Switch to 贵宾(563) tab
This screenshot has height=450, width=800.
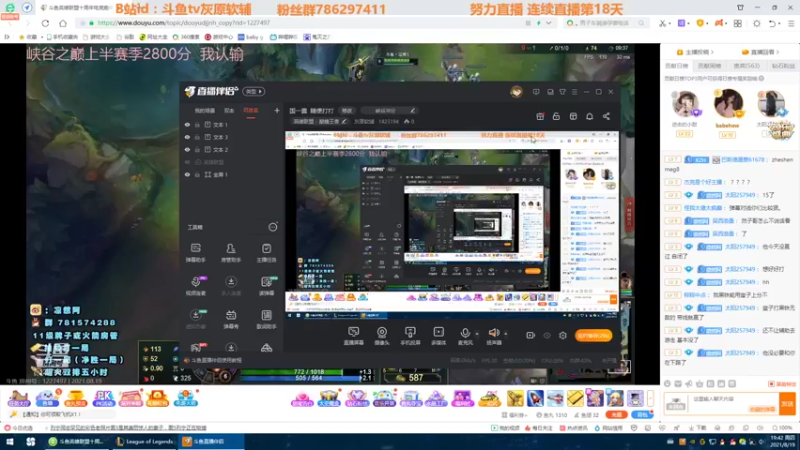coord(746,66)
